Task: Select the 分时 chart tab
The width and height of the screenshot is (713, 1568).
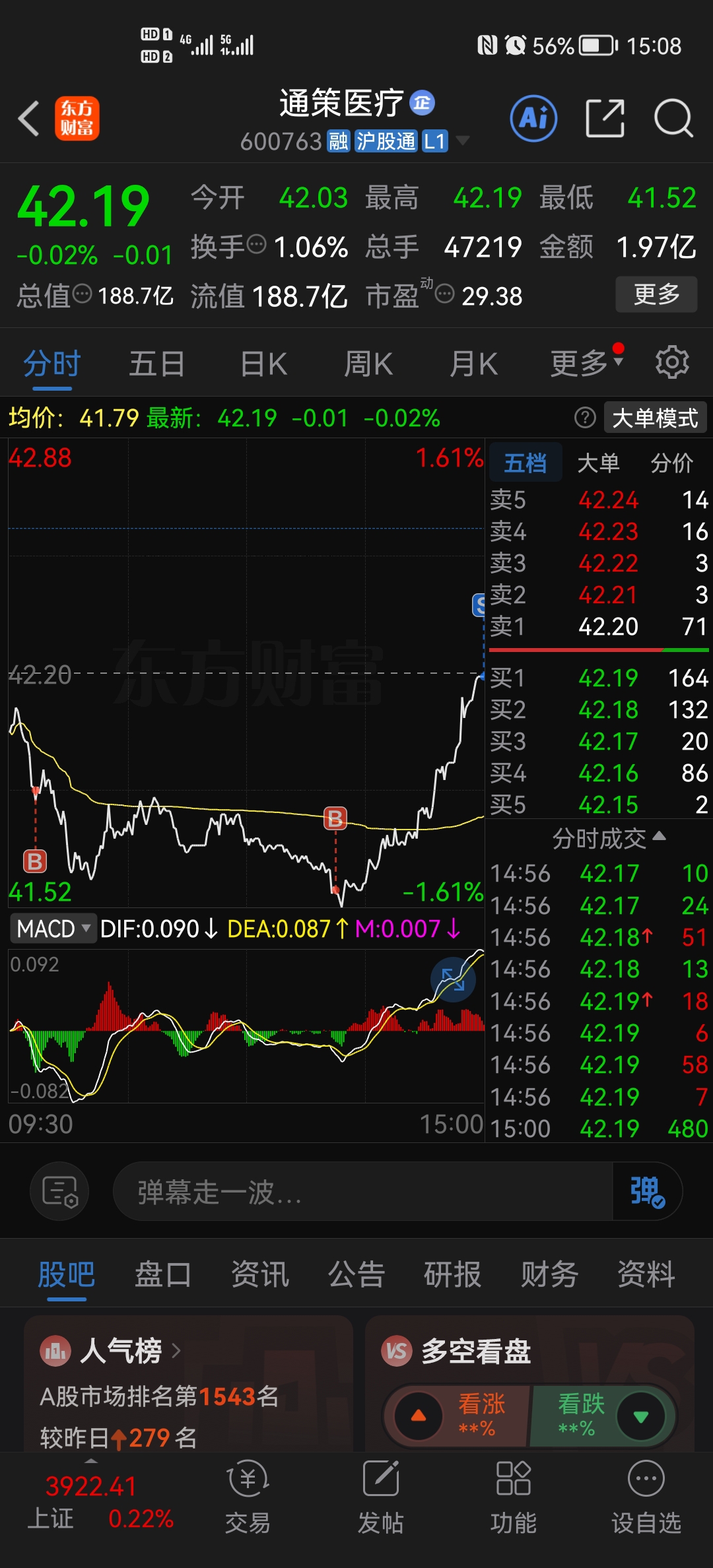Action: pyautogui.click(x=52, y=364)
